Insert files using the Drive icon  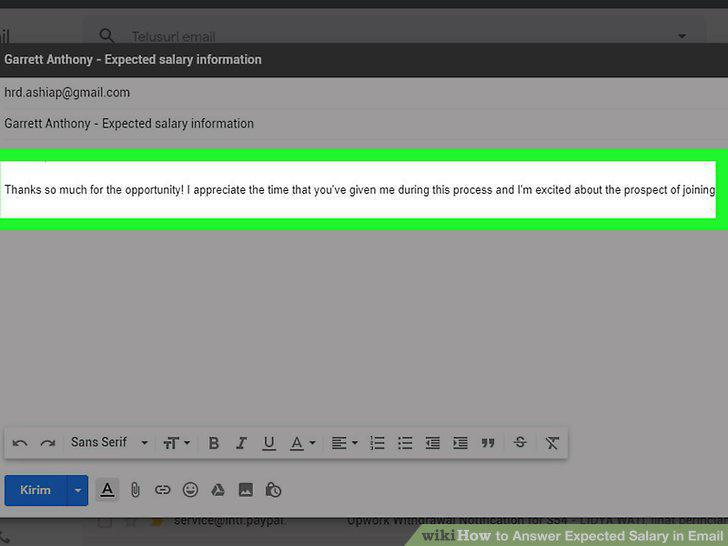point(218,490)
